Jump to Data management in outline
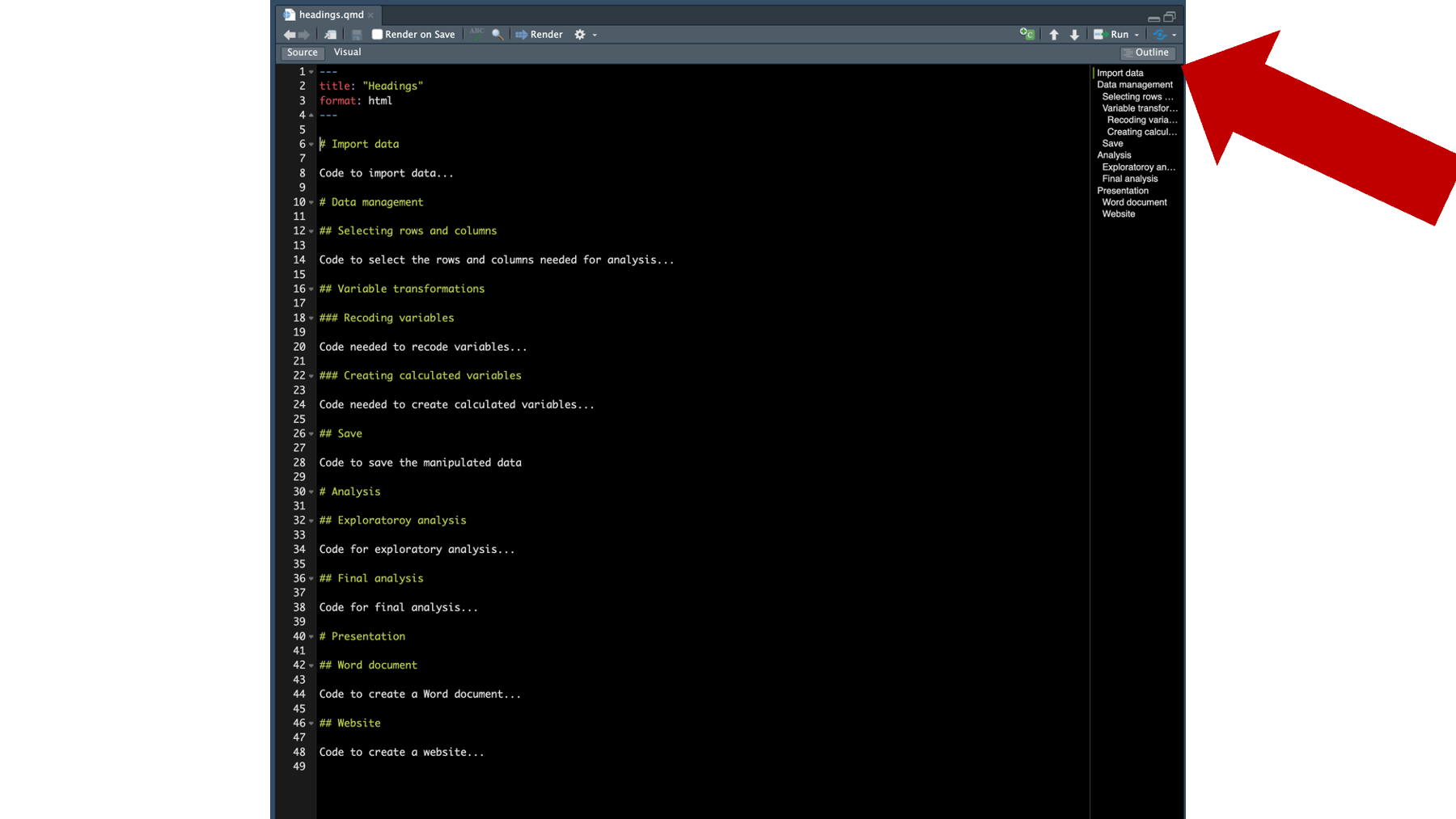Image resolution: width=1456 pixels, height=819 pixels. 1135,85
